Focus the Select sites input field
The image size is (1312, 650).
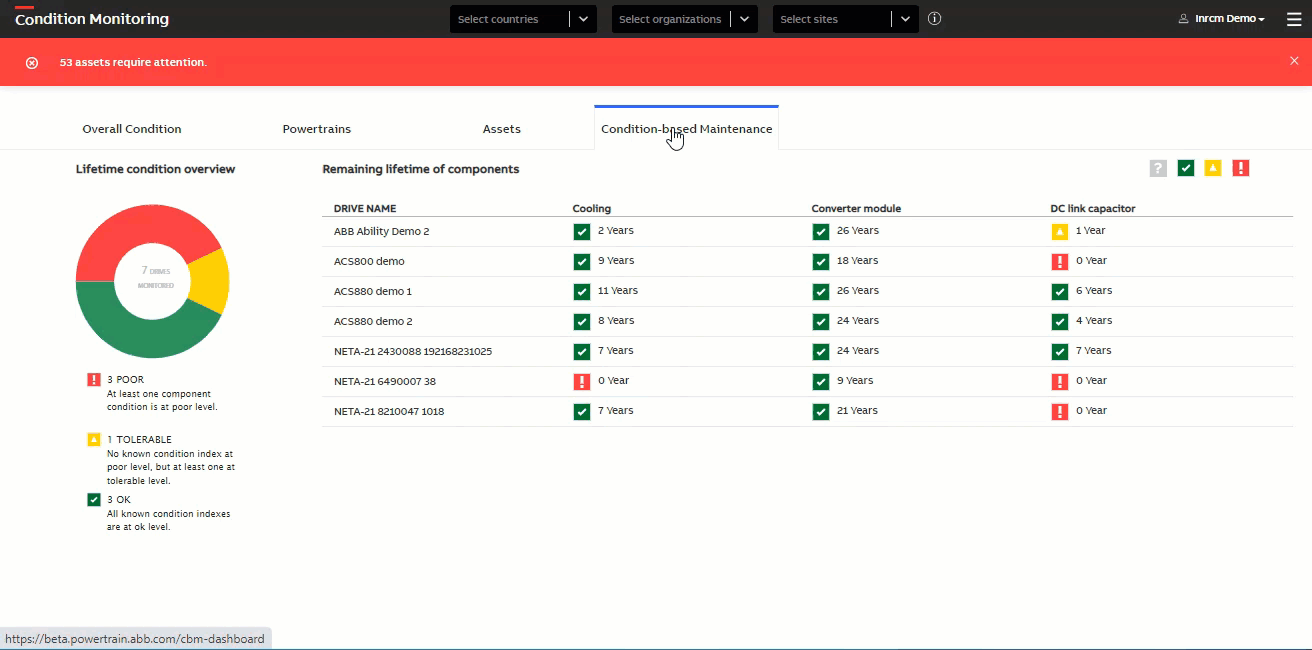pos(832,19)
